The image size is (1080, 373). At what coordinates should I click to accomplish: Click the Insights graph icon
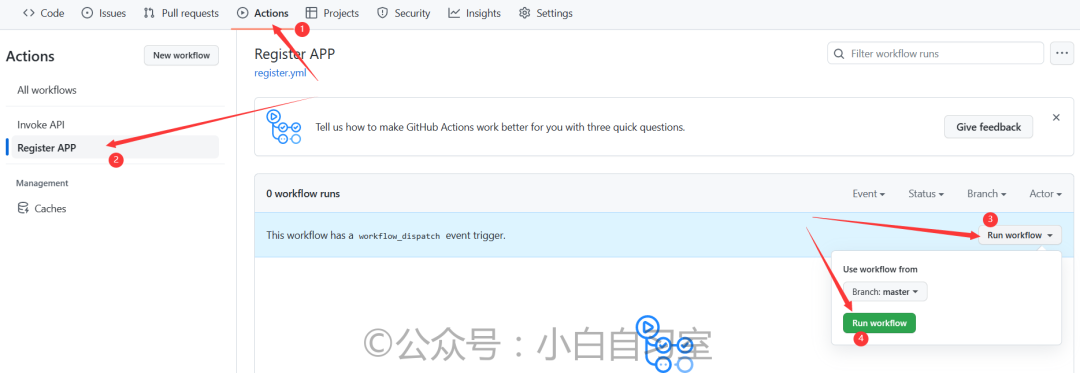coord(454,13)
